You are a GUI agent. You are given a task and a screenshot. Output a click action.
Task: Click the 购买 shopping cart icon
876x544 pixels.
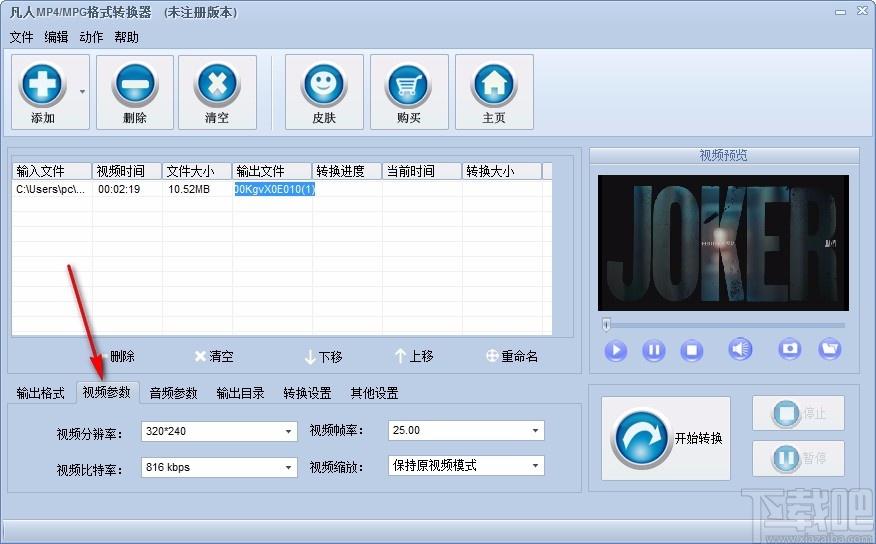point(409,84)
